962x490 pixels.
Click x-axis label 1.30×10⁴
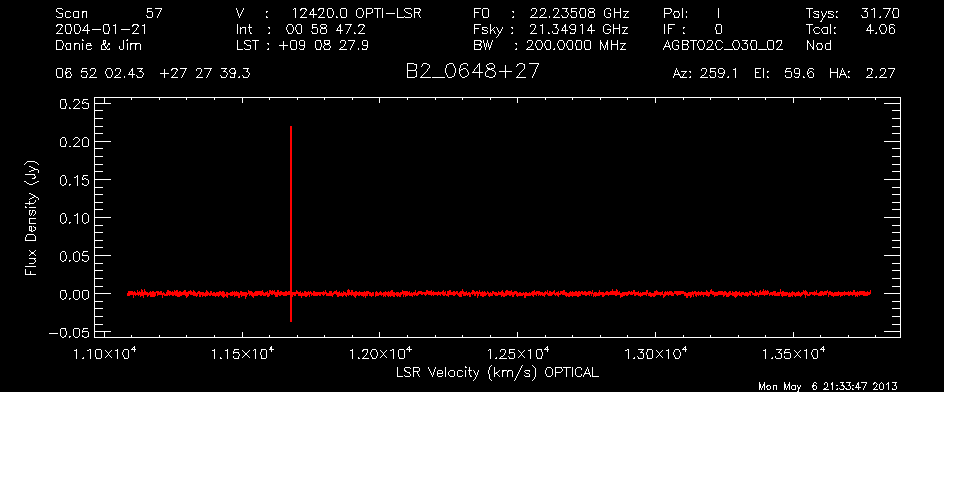coord(656,354)
